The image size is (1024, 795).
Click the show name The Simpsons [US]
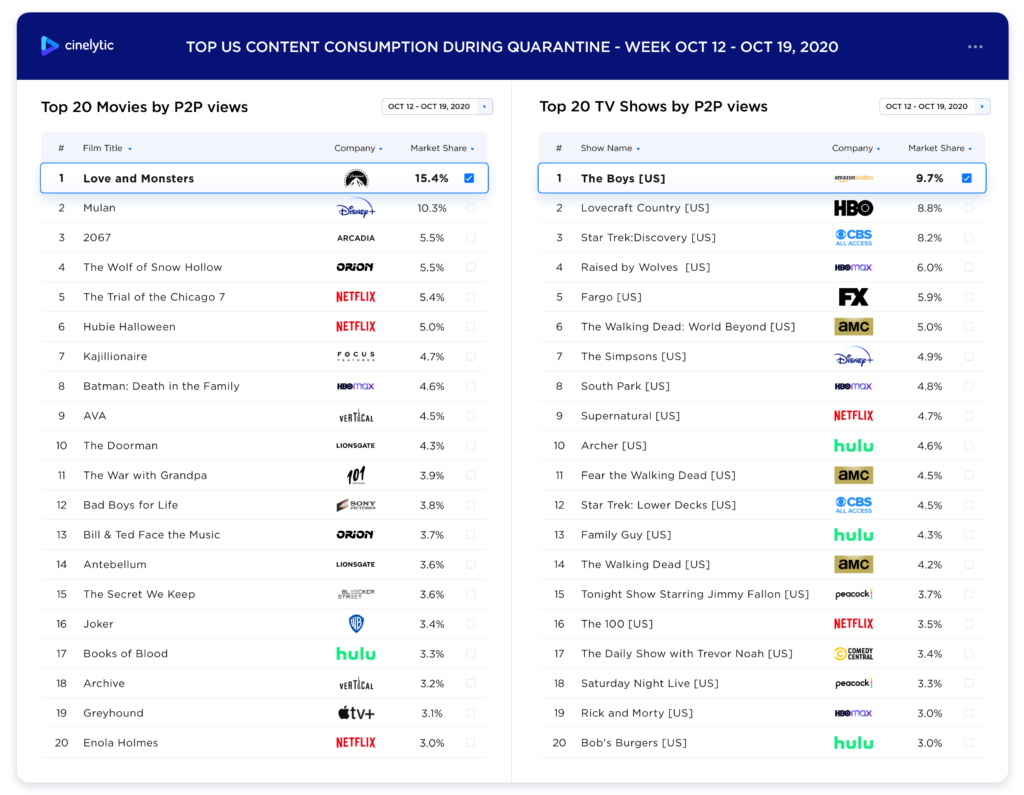[633, 356]
